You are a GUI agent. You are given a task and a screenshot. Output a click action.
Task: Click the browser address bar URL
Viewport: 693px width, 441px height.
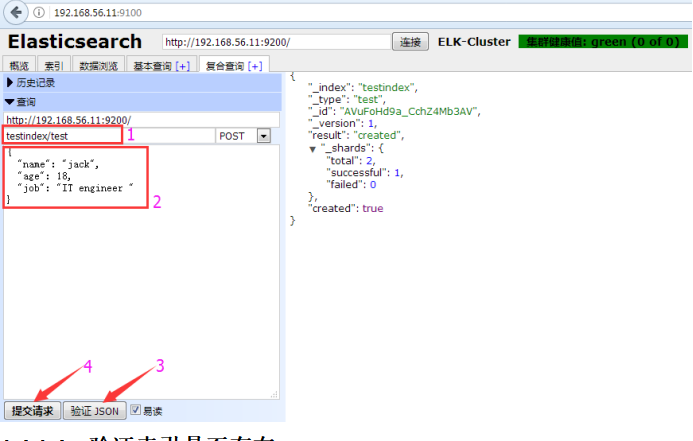[98, 13]
